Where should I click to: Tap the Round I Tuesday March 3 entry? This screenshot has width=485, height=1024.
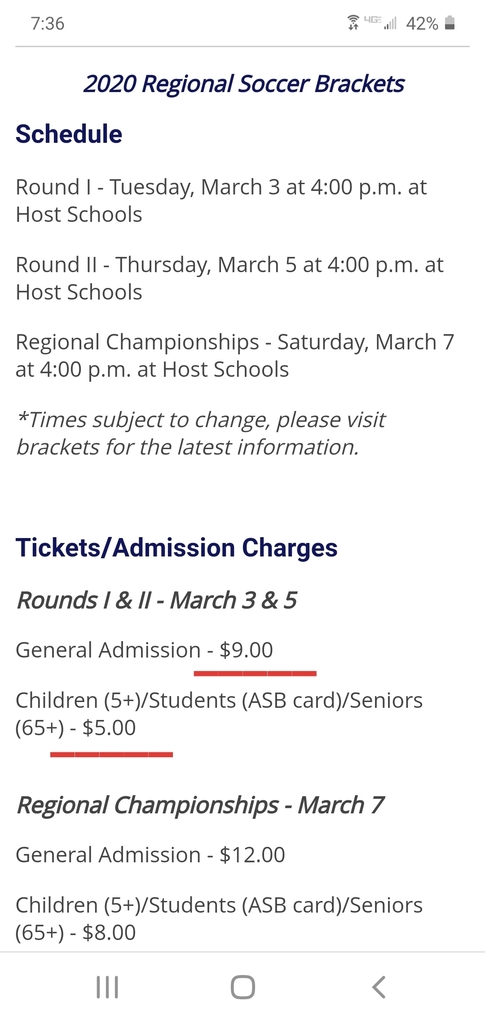(x=221, y=200)
